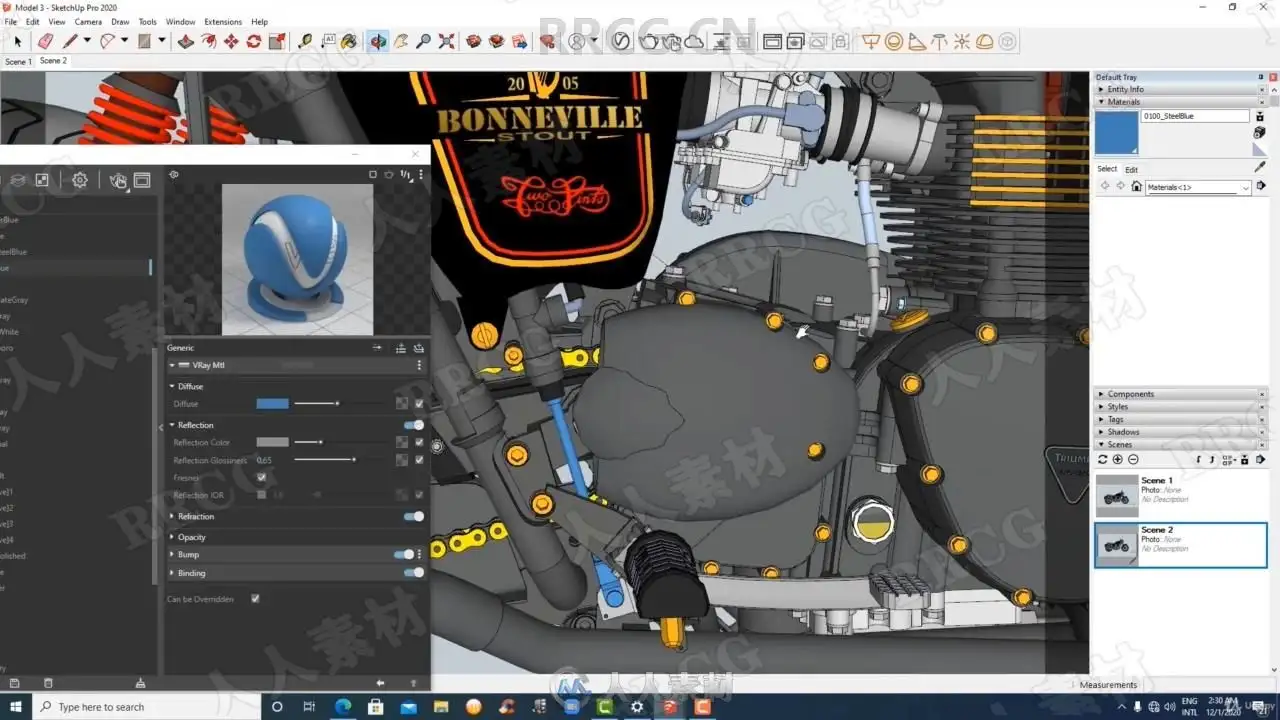Switch to the Scene 1 tab
1280x720 pixels.
tap(18, 62)
